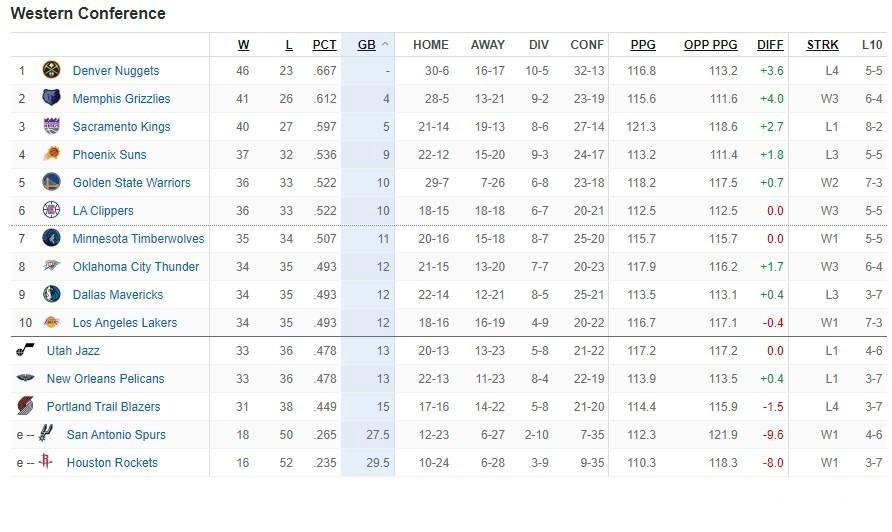Click the Memphis Grizzlies logo icon
The width and height of the screenshot is (892, 532).
51,99
